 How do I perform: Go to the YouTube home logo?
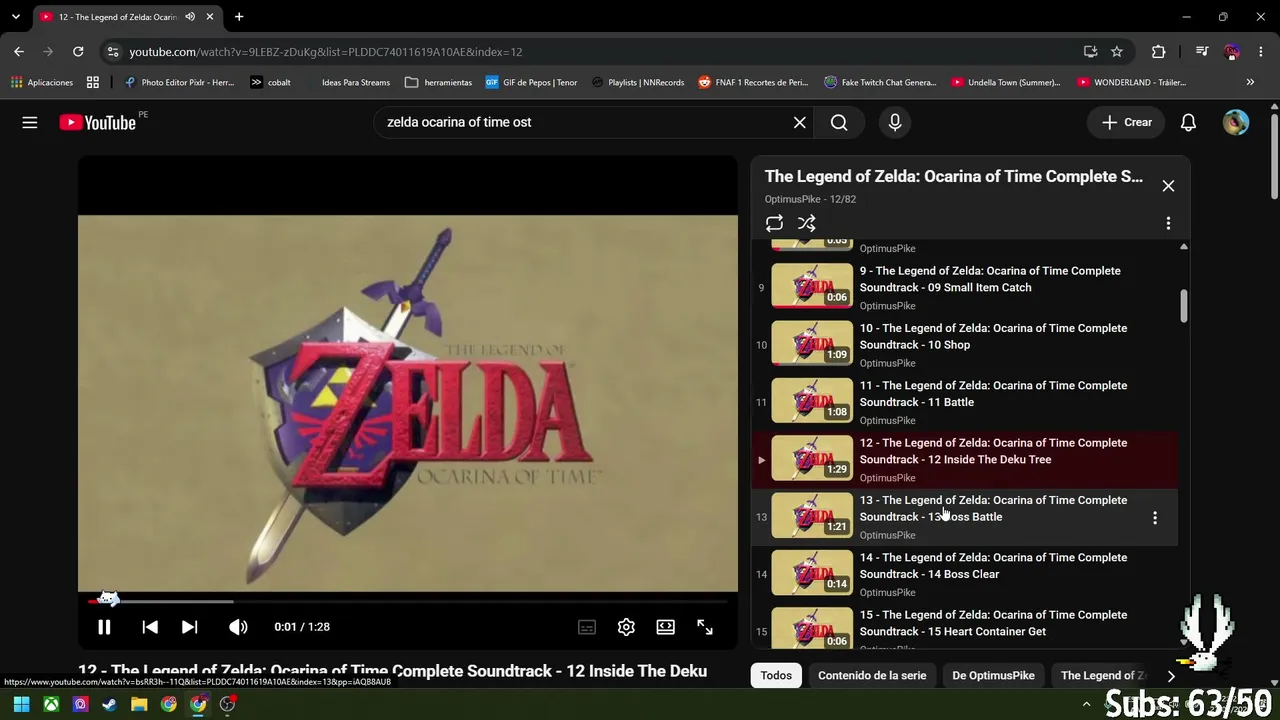pos(97,122)
